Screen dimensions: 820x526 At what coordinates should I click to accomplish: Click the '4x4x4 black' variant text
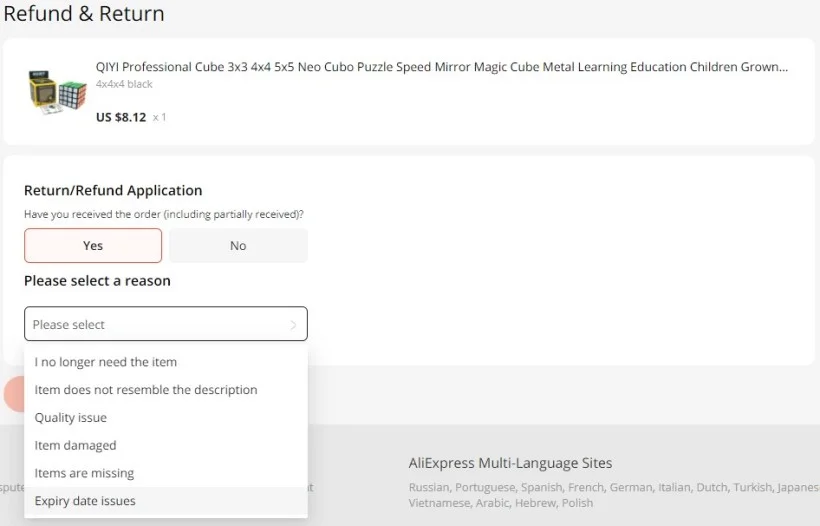click(124, 84)
